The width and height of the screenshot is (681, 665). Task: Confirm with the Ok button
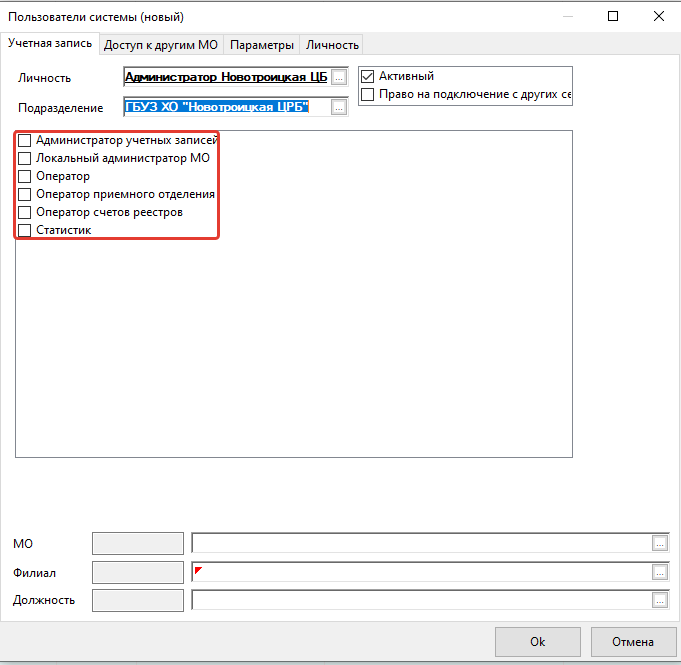(x=538, y=642)
